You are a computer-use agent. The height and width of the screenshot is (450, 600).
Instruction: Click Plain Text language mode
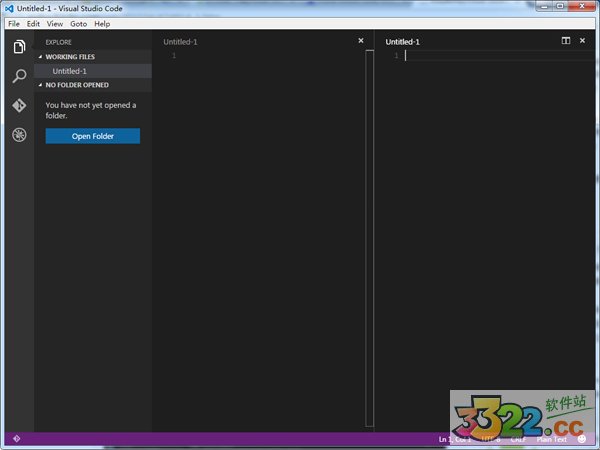551,439
